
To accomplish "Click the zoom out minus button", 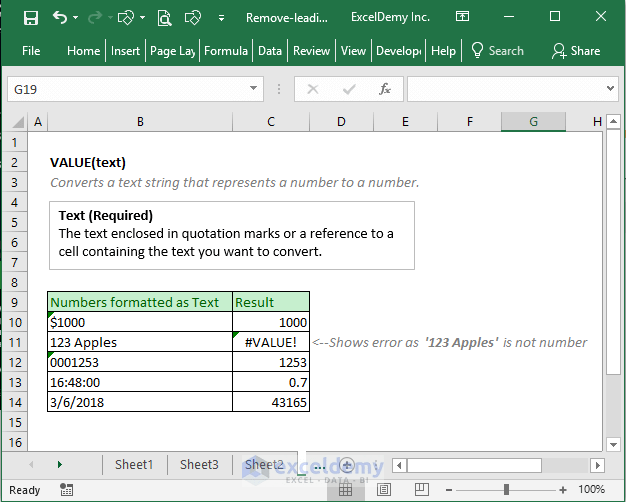I will point(449,490).
